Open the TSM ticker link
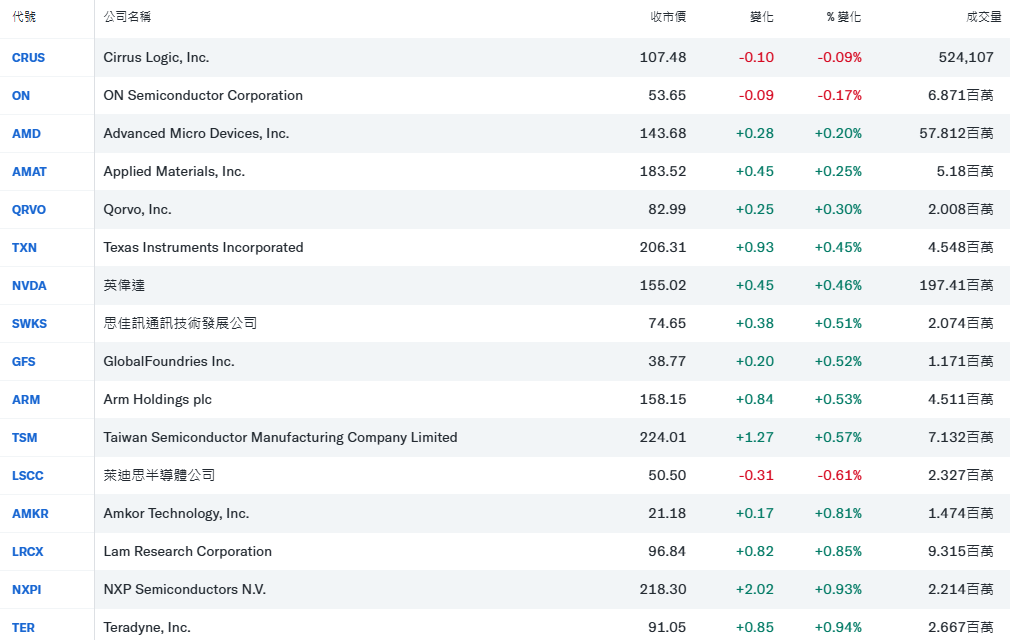The image size is (1010, 640). pos(24,437)
